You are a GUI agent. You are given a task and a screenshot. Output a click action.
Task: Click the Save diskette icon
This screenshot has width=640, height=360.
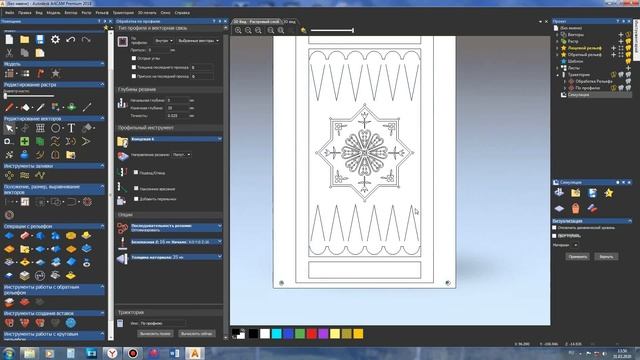pos(40,39)
